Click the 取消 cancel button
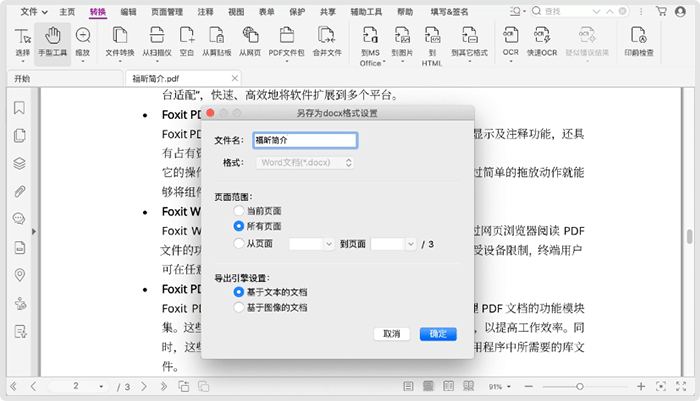700x401 pixels. pos(392,334)
